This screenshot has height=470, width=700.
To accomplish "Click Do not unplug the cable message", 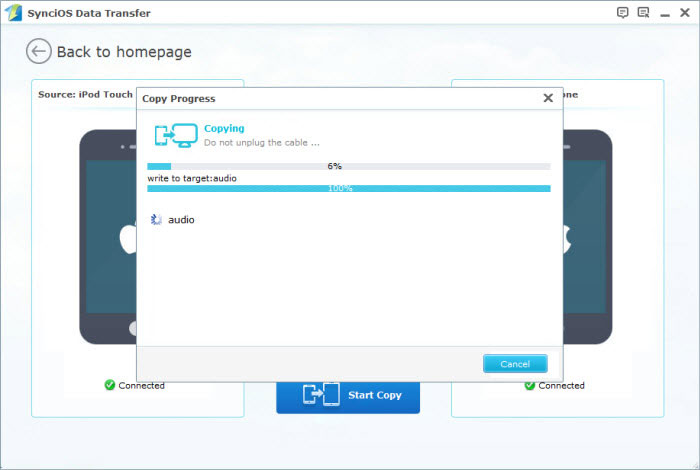I will (x=262, y=143).
